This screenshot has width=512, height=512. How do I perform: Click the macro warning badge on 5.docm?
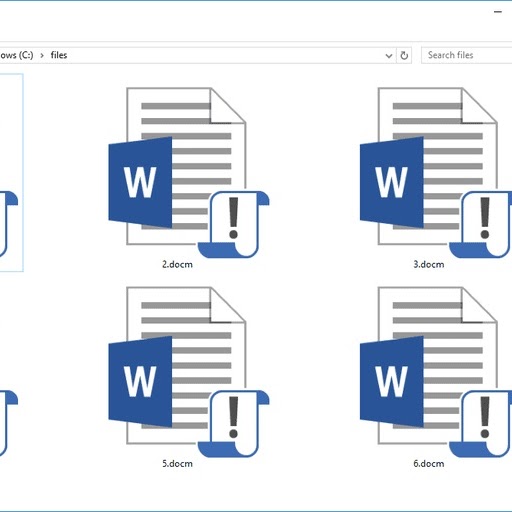(234, 424)
